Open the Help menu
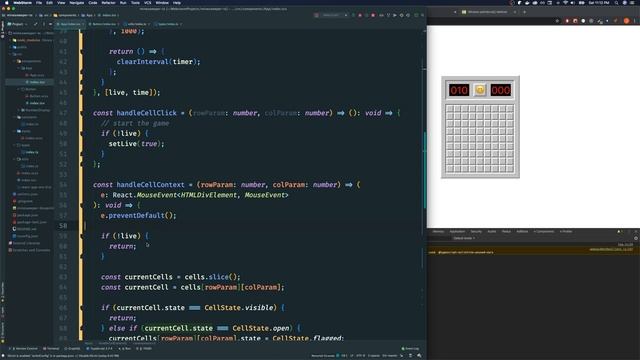640x360 pixels. click(x=177, y=2)
